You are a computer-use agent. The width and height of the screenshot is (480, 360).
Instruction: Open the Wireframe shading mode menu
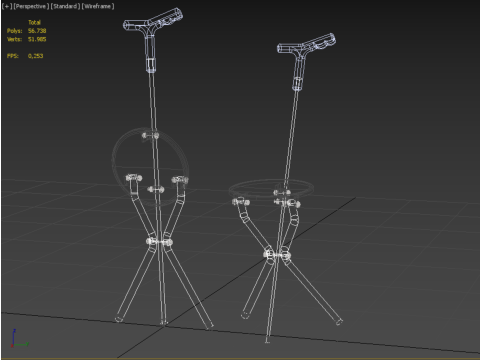[98, 6]
